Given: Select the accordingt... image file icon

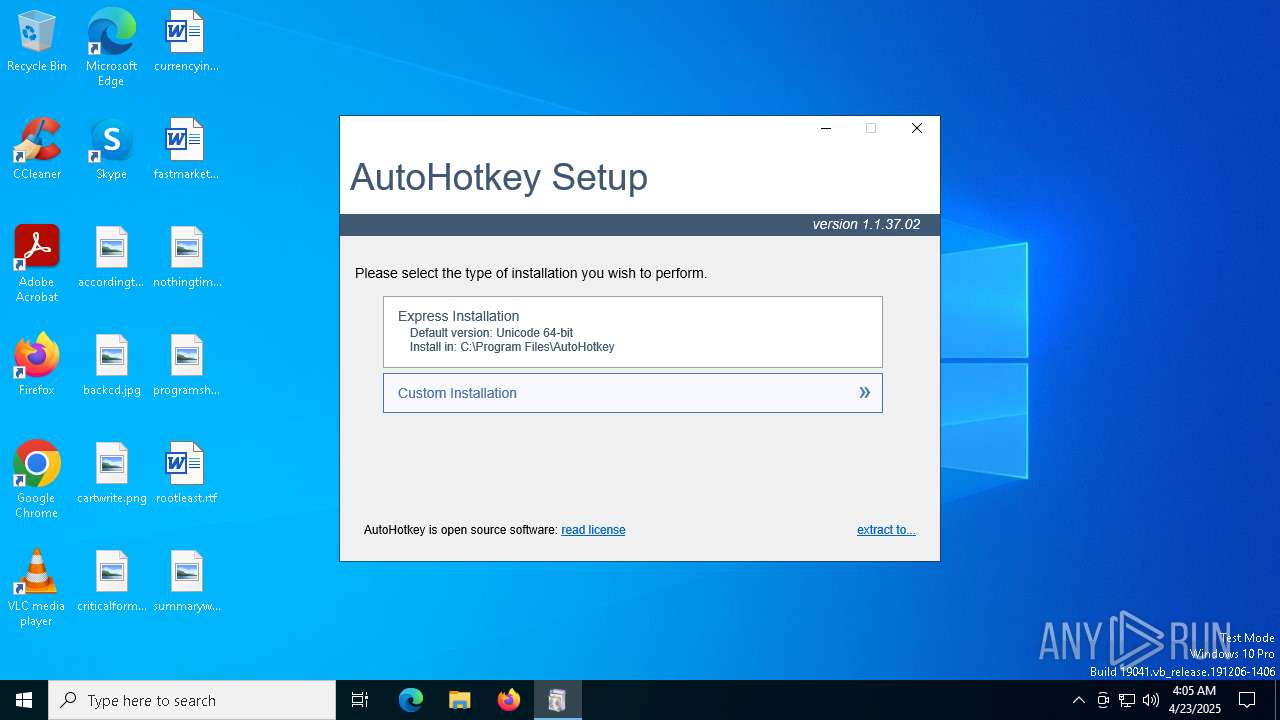Looking at the screenshot, I should tap(111, 258).
